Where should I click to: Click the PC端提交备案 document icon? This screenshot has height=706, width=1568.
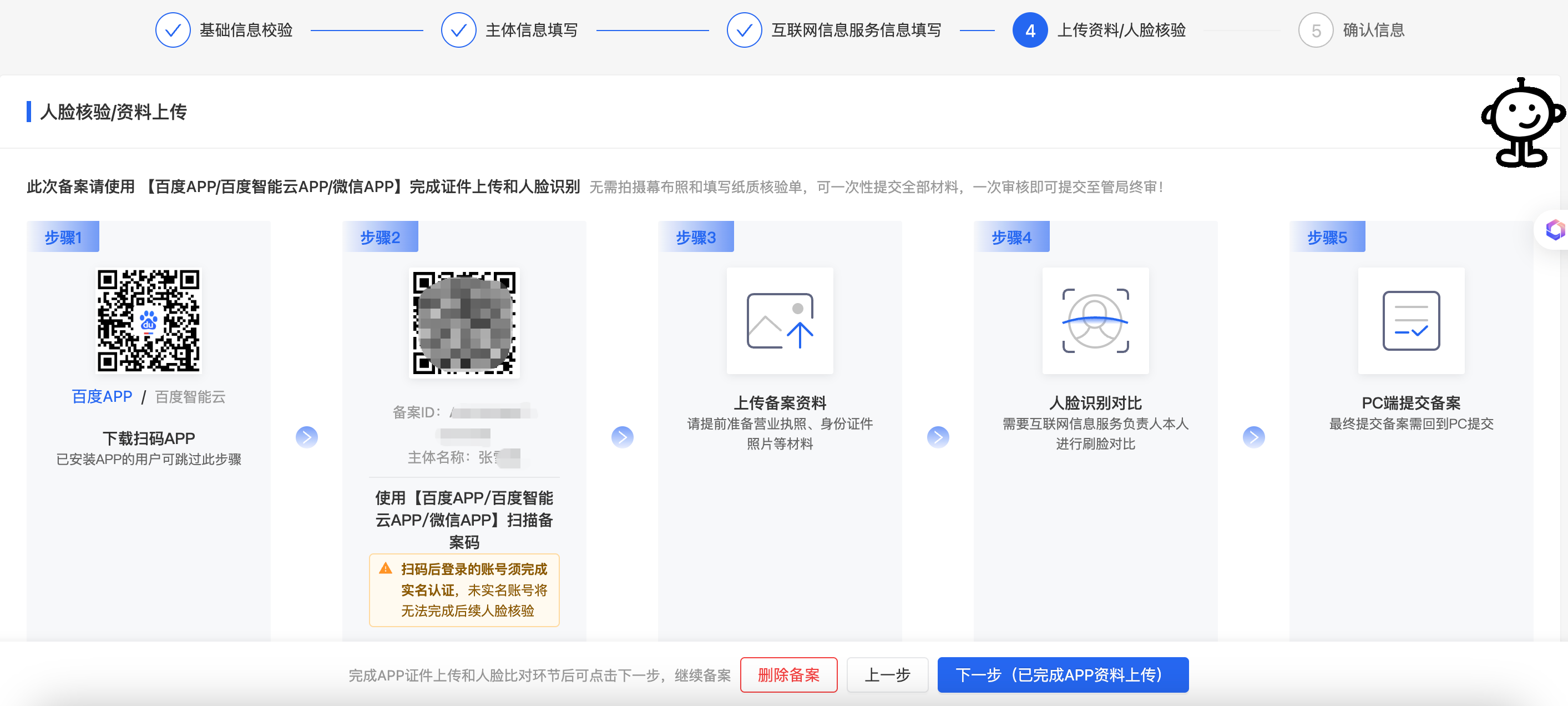point(1411,320)
